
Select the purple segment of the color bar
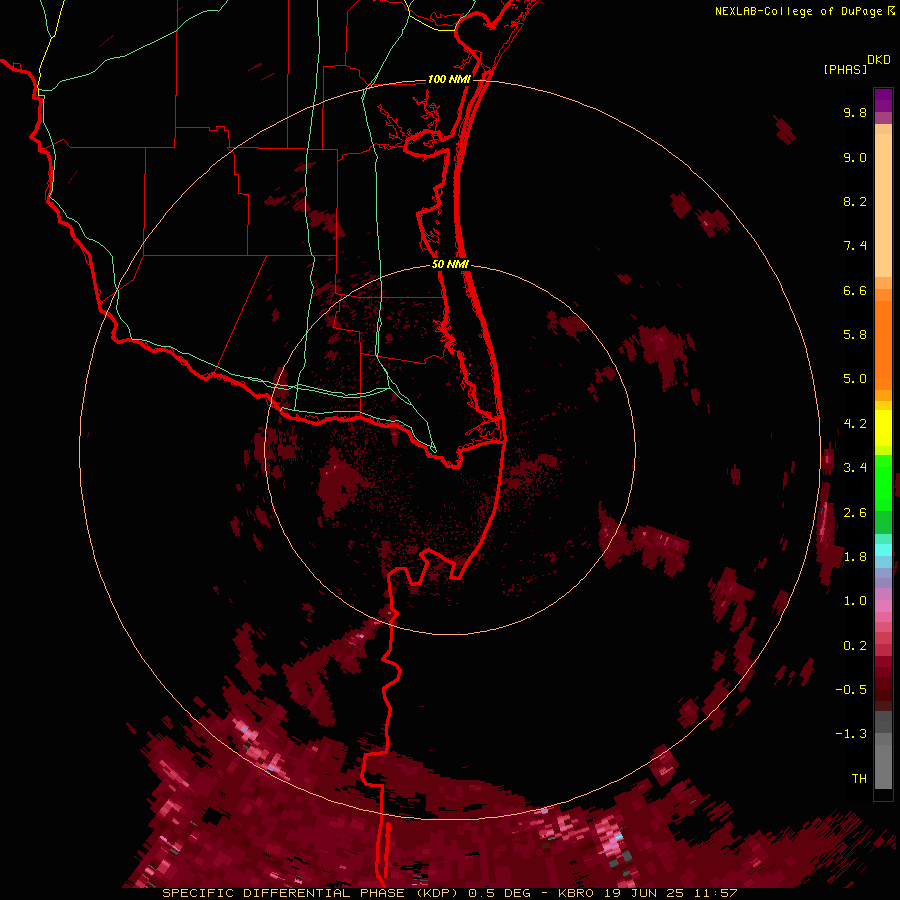[883, 100]
